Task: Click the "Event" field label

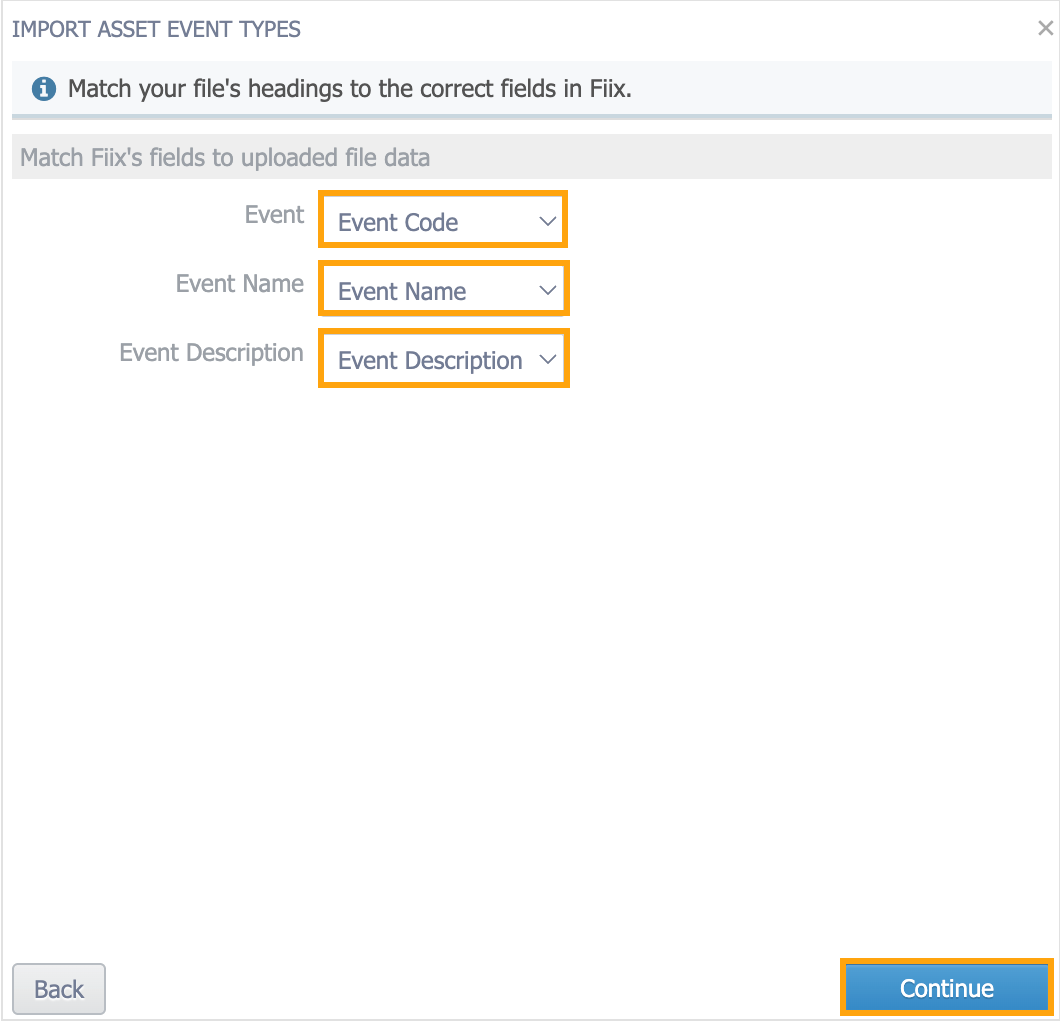Action: [x=274, y=215]
